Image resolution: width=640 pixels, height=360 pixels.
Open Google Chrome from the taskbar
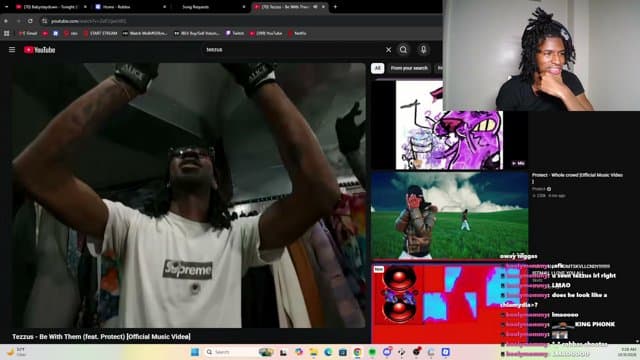point(358,352)
